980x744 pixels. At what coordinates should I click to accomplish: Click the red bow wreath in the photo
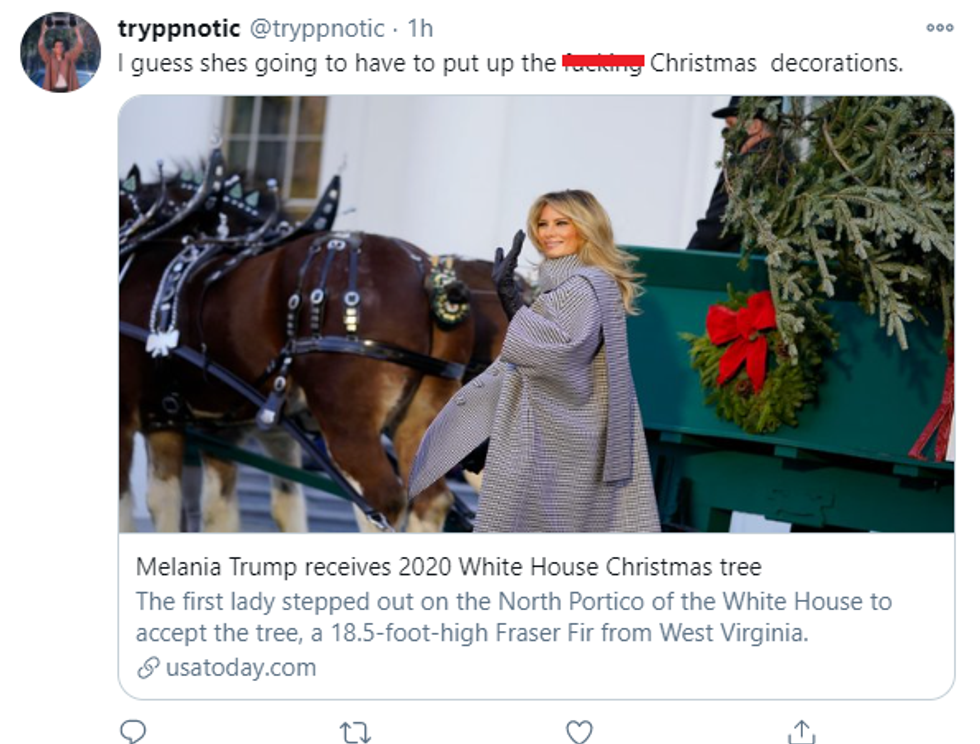(x=745, y=340)
